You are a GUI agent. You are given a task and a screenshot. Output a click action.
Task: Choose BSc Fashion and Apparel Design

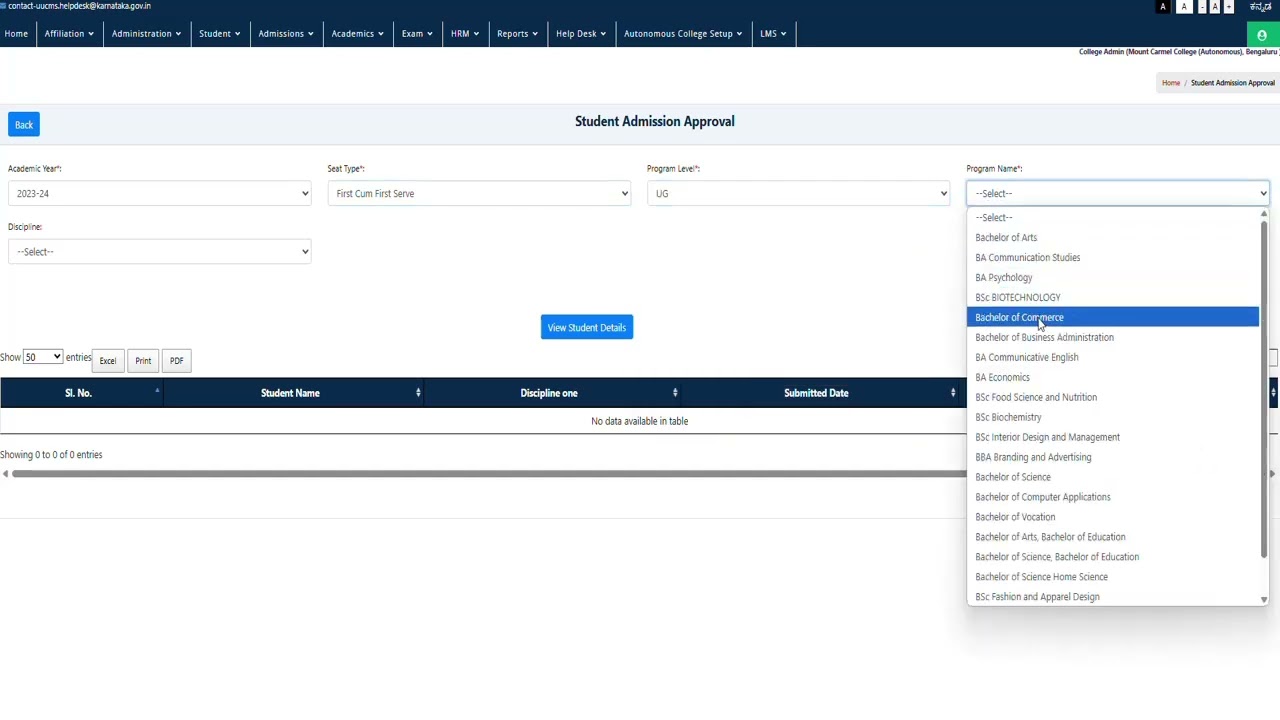(x=1113, y=597)
